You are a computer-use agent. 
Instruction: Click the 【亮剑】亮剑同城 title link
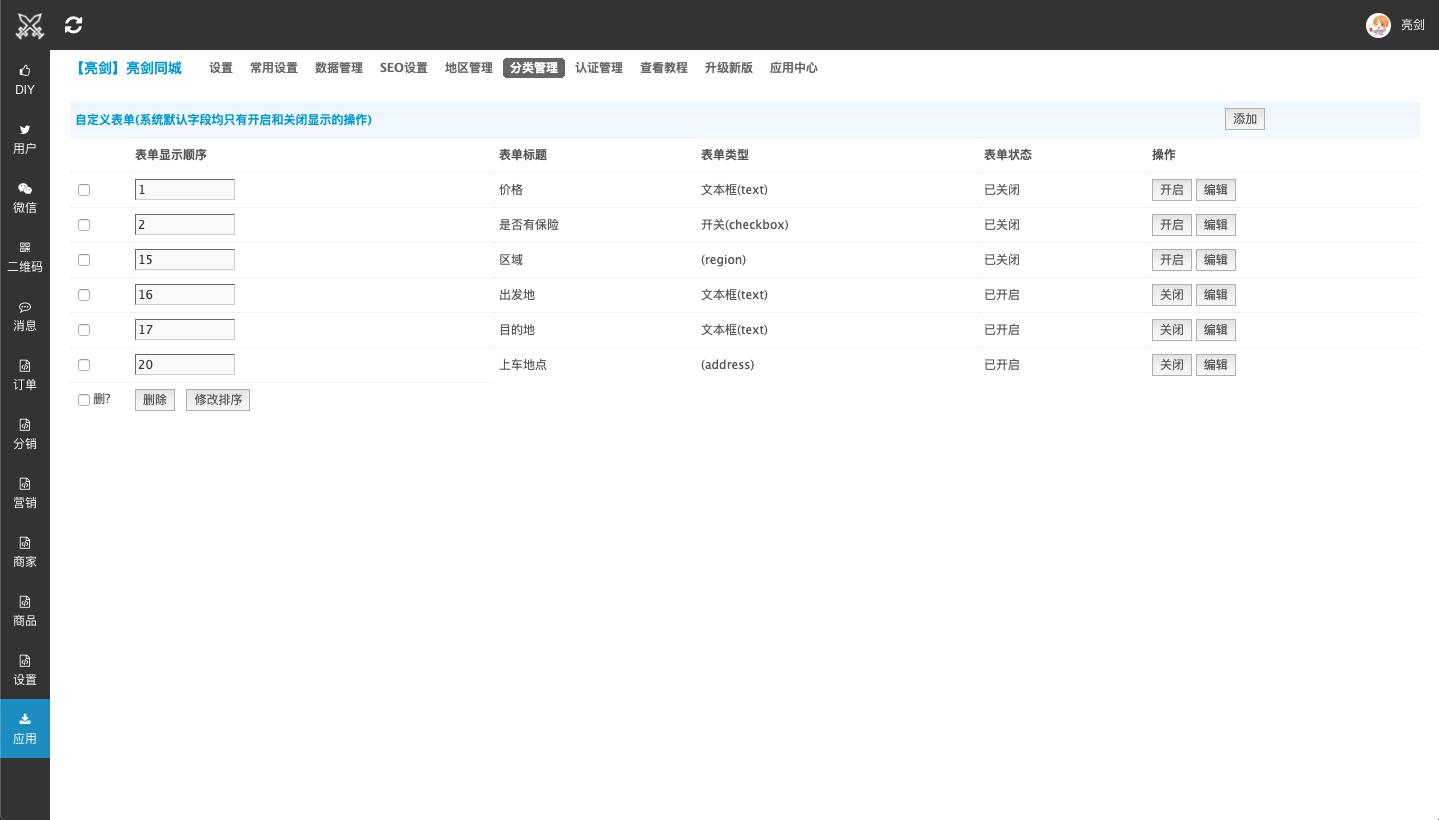128,68
